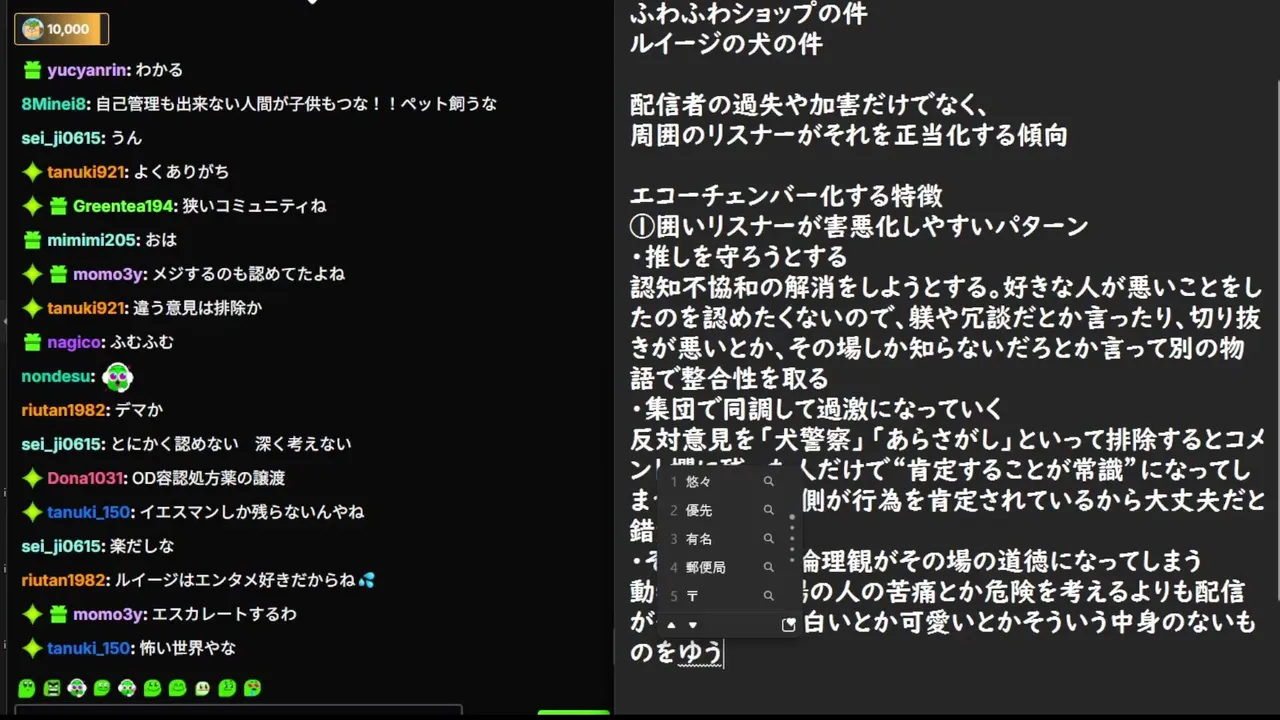Place cursor after のをゆう in the notes
1280x720 pixels.
[x=723, y=653]
